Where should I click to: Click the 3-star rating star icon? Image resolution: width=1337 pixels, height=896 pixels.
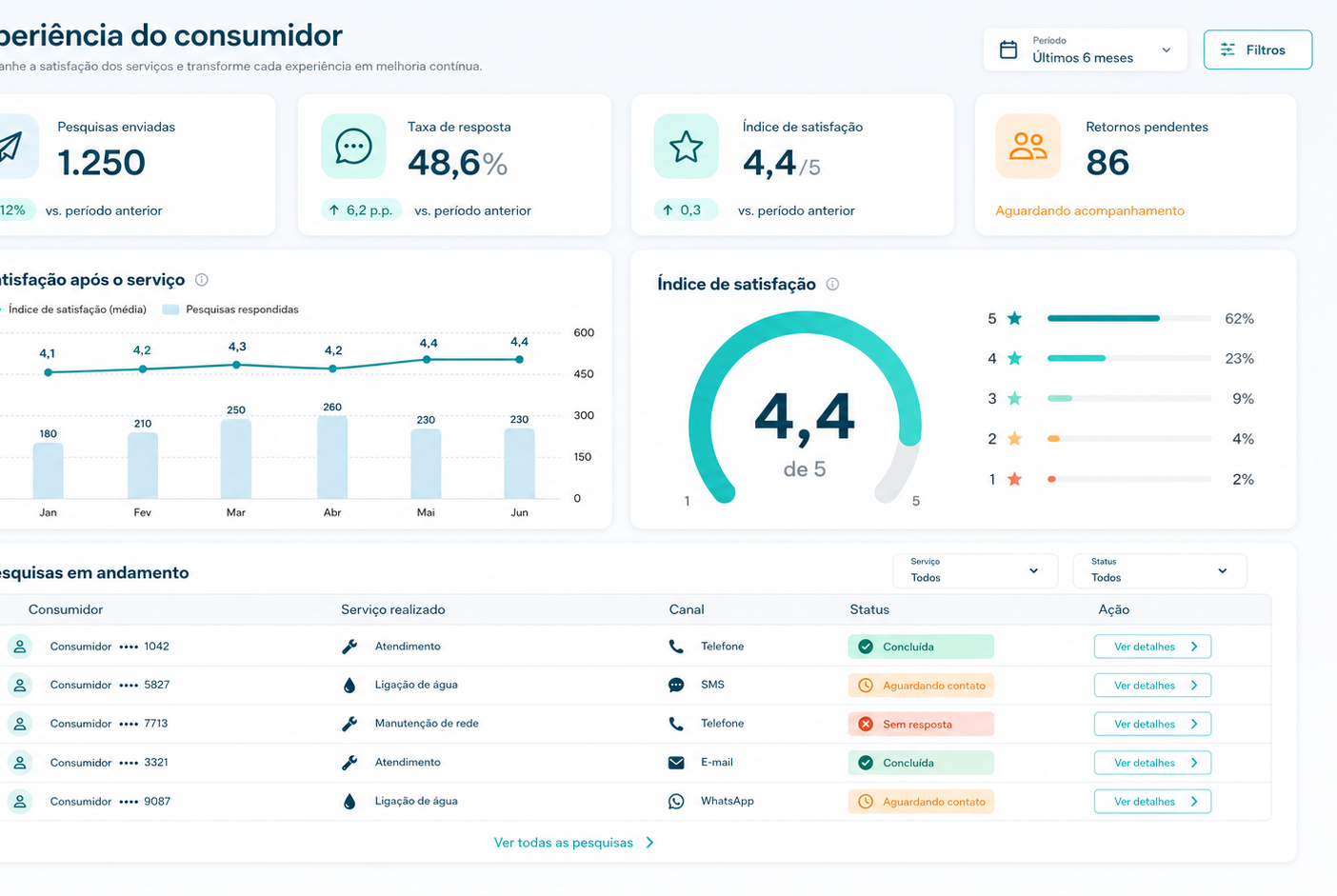[x=1014, y=398]
